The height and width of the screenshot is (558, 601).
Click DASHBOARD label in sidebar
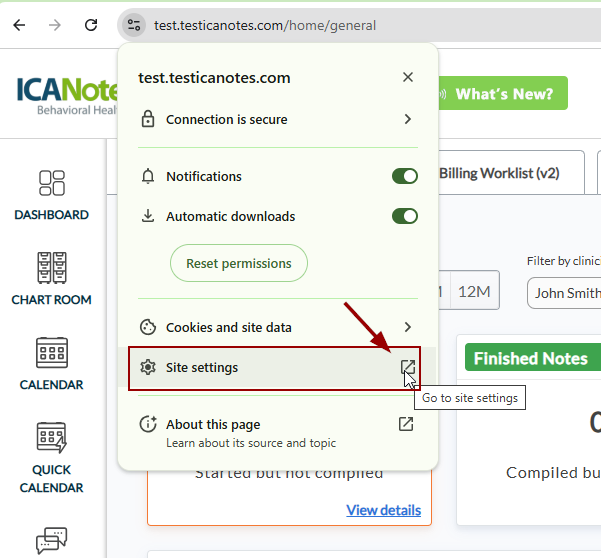[51, 215]
